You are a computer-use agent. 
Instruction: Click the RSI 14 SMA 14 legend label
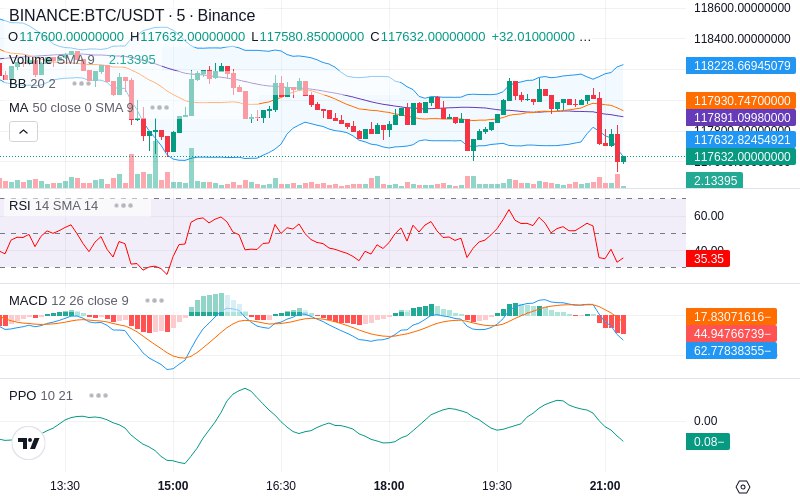[54, 206]
